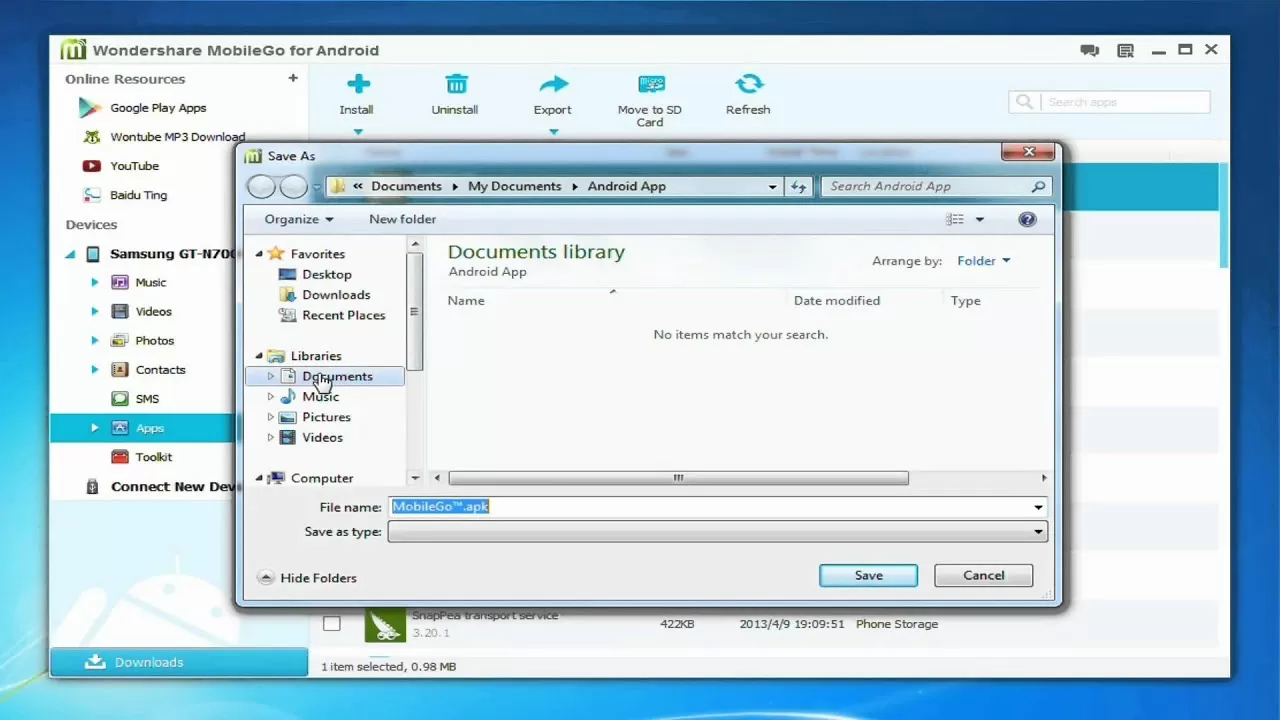Click the Back navigation button in Save As

(261, 186)
